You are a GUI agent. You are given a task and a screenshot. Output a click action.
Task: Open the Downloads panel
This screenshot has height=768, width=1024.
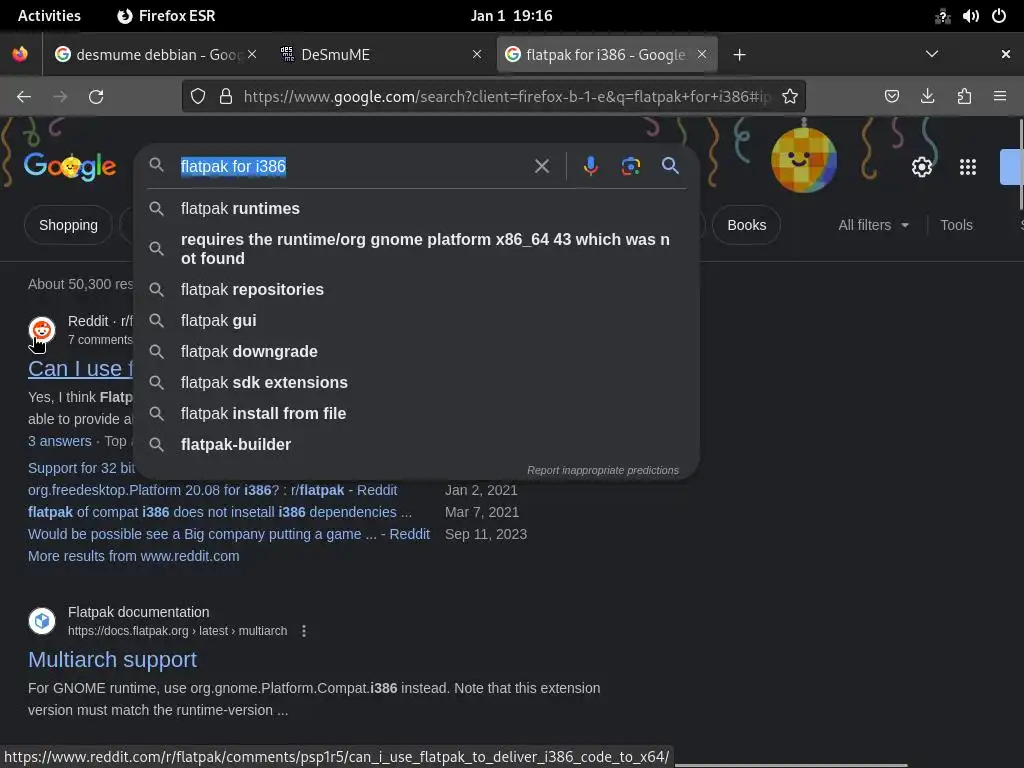pyautogui.click(x=927, y=97)
